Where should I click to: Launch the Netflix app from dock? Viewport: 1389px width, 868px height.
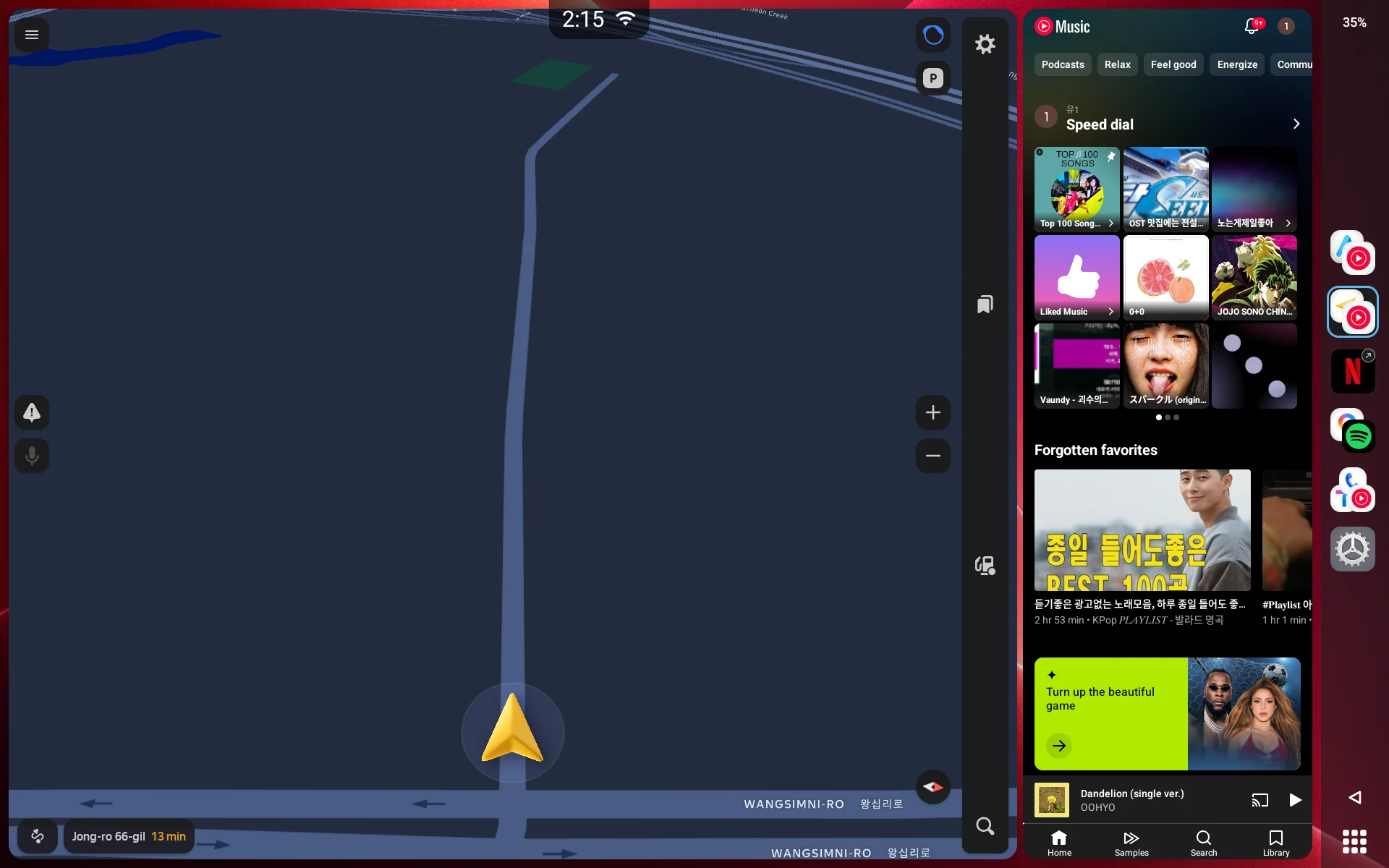click(1353, 371)
